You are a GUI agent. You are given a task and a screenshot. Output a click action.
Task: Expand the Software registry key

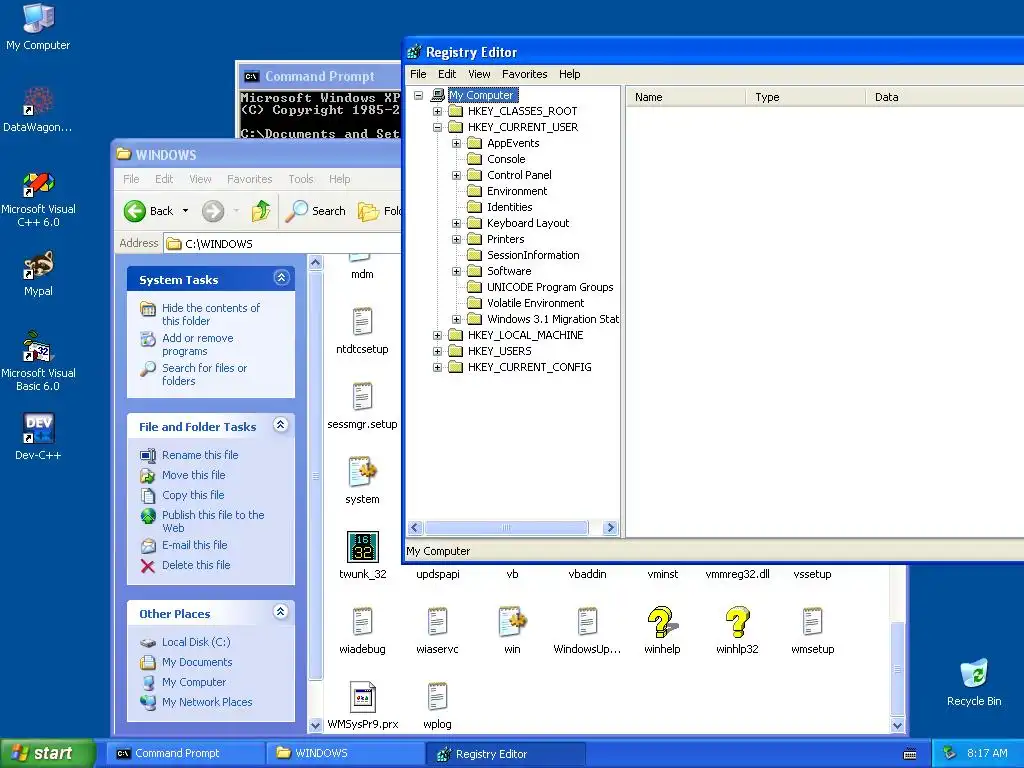[456, 271]
